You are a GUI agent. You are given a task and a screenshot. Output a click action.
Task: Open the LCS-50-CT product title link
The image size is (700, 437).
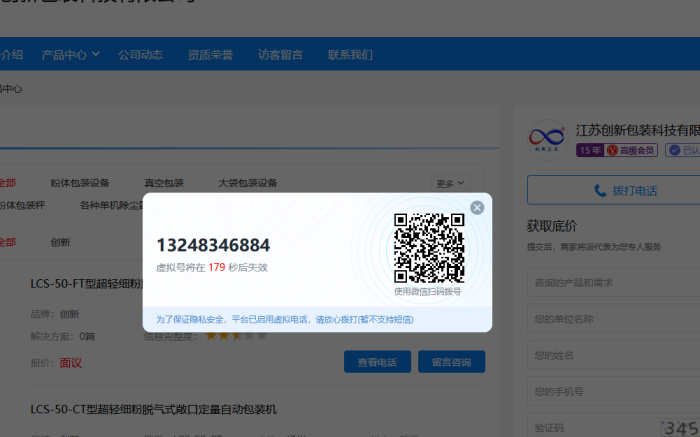(x=153, y=409)
